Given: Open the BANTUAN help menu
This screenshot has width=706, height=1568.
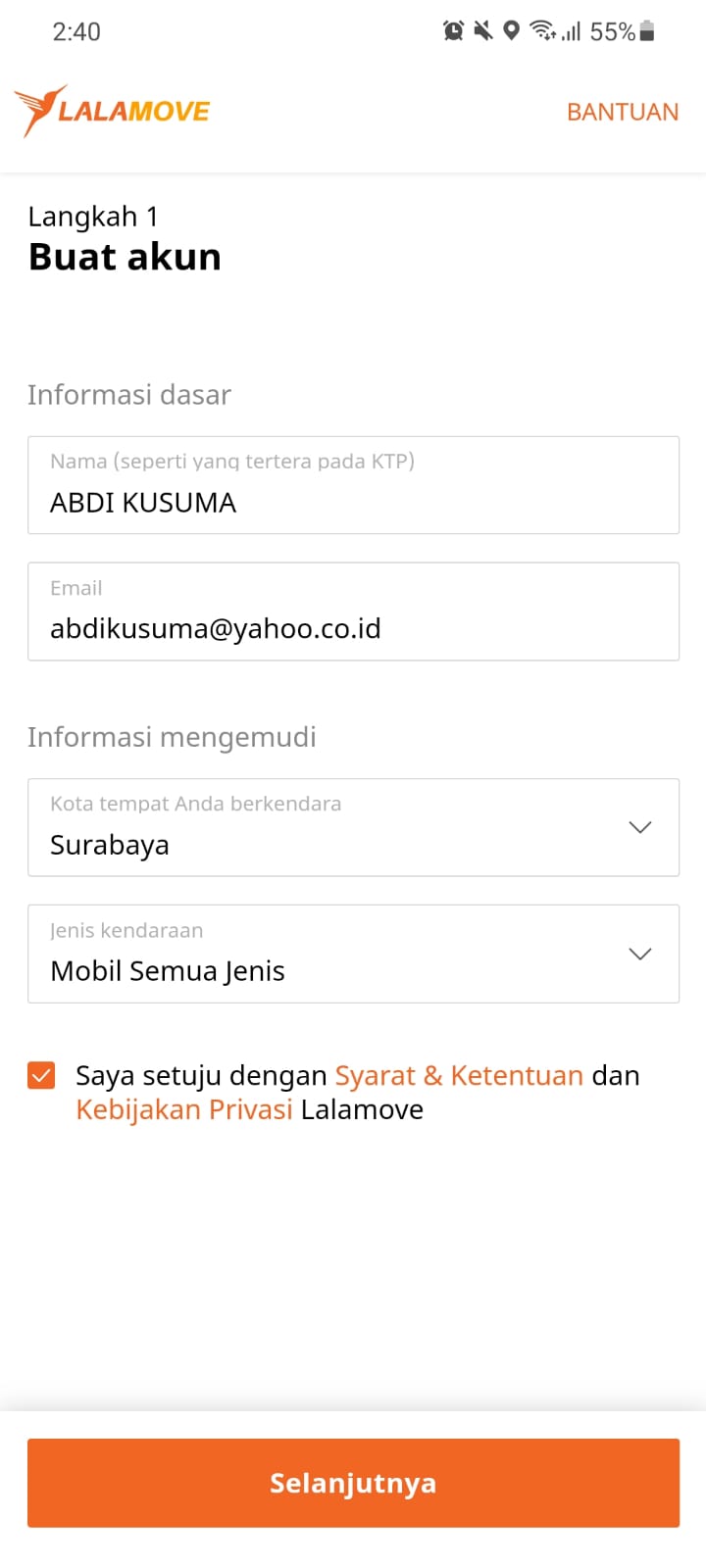Looking at the screenshot, I should point(623,112).
